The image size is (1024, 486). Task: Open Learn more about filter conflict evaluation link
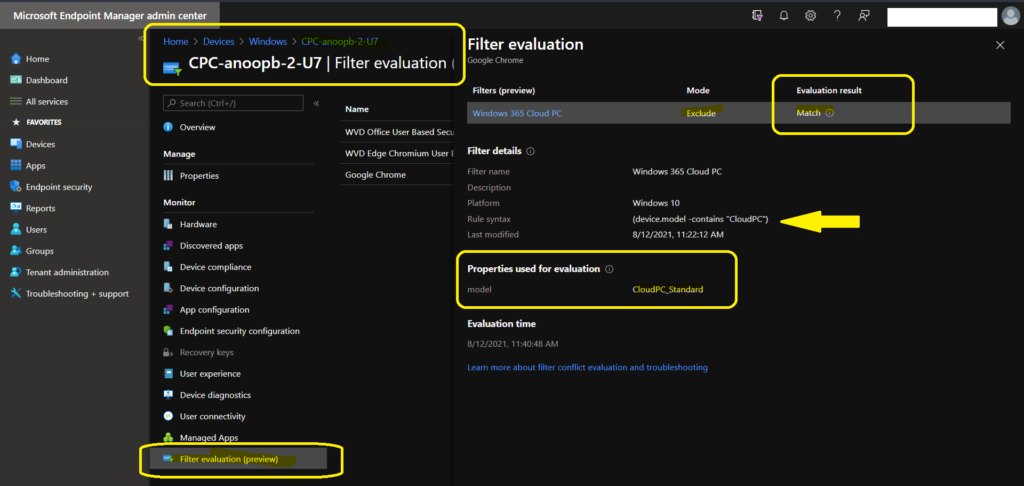[587, 367]
